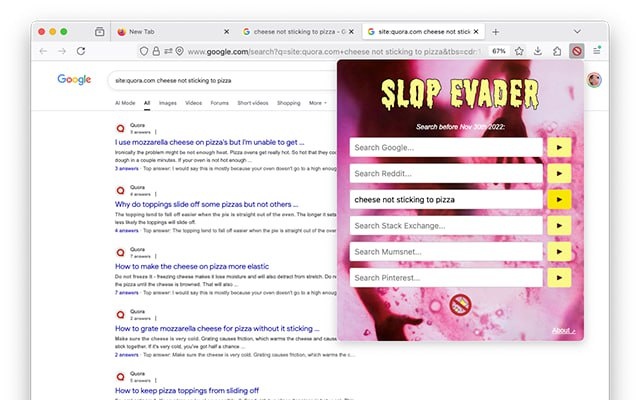Select the Videos search tab
Screen dimensions: 640x400
coord(193,103)
